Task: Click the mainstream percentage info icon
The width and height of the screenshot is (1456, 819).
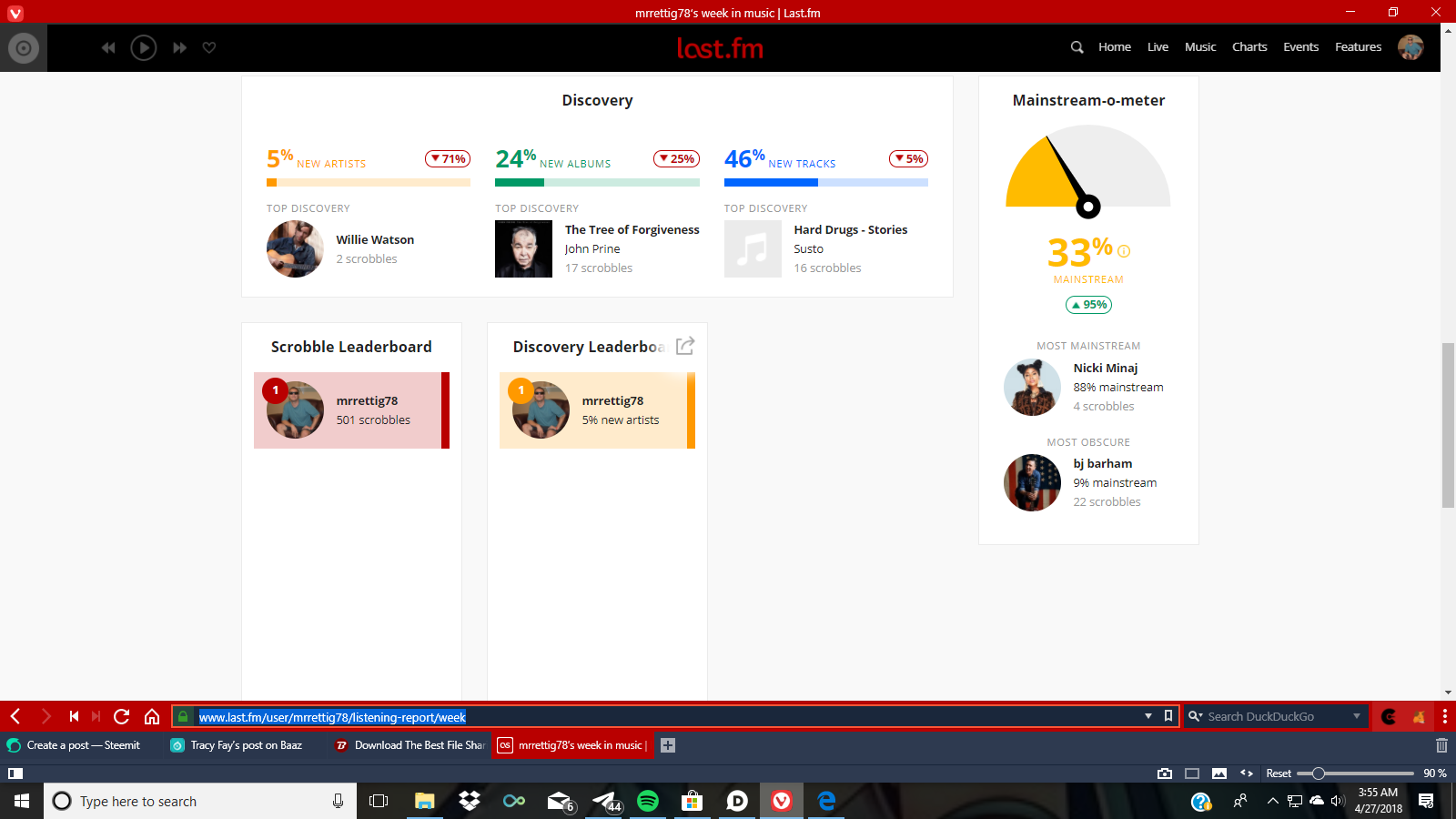Action: 1124,251
